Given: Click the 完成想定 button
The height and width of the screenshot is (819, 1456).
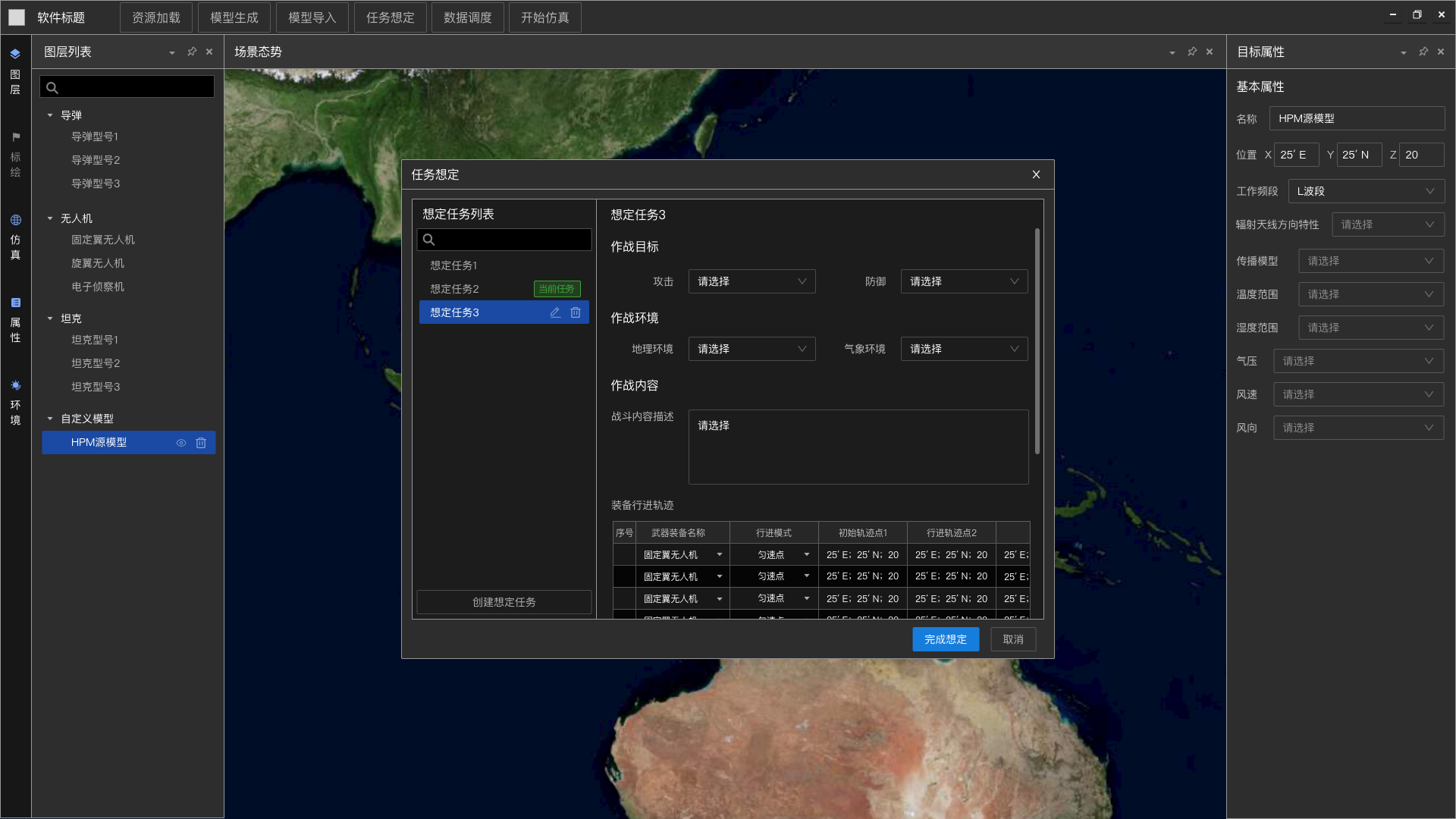Looking at the screenshot, I should click(x=946, y=639).
